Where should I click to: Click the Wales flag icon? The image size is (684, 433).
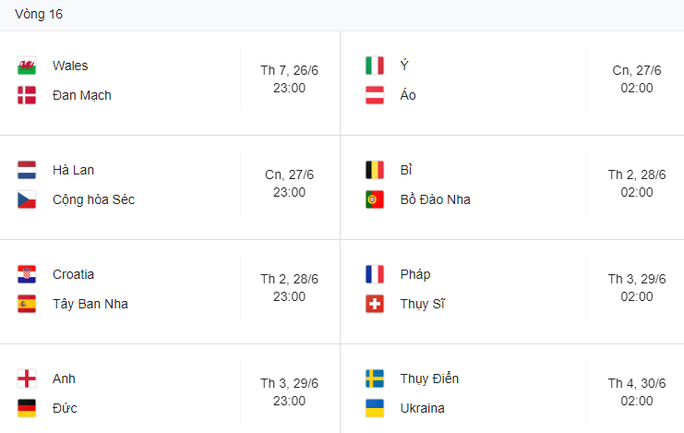pyautogui.click(x=27, y=66)
